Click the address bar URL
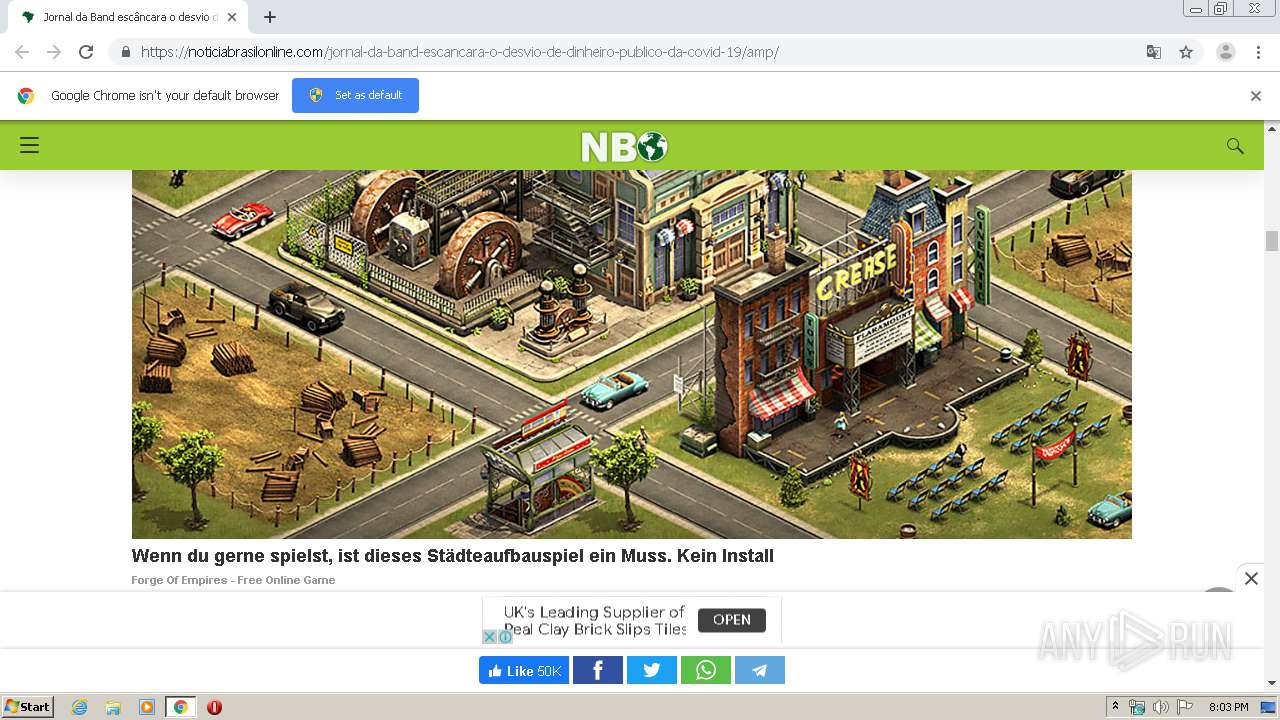The width and height of the screenshot is (1280, 720). [460, 52]
